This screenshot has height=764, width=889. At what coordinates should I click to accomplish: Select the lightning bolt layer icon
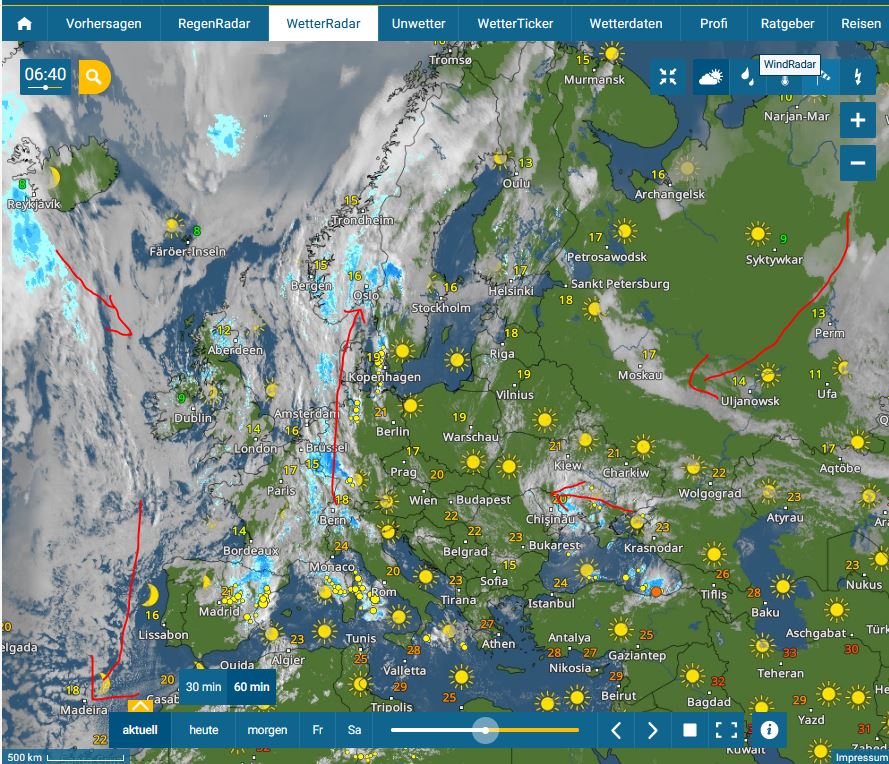tap(857, 77)
